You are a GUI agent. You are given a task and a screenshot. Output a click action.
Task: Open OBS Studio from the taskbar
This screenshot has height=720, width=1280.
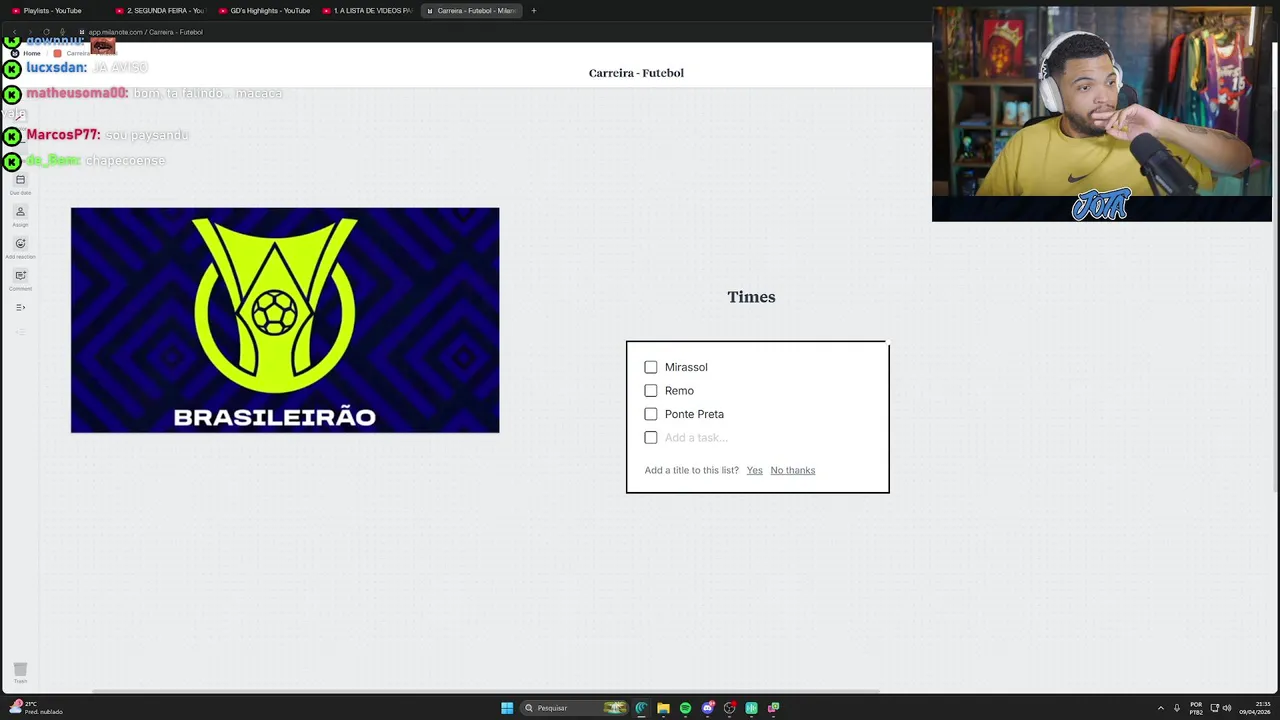(729, 708)
